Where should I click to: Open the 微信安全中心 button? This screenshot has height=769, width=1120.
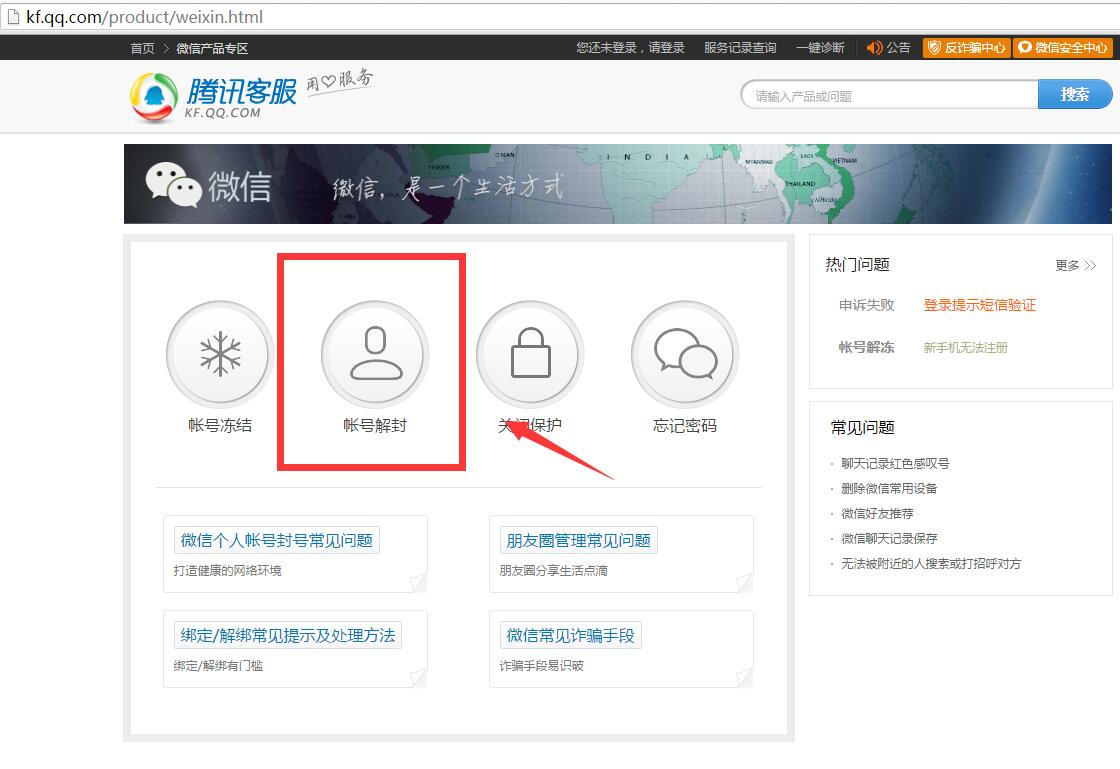1062,48
